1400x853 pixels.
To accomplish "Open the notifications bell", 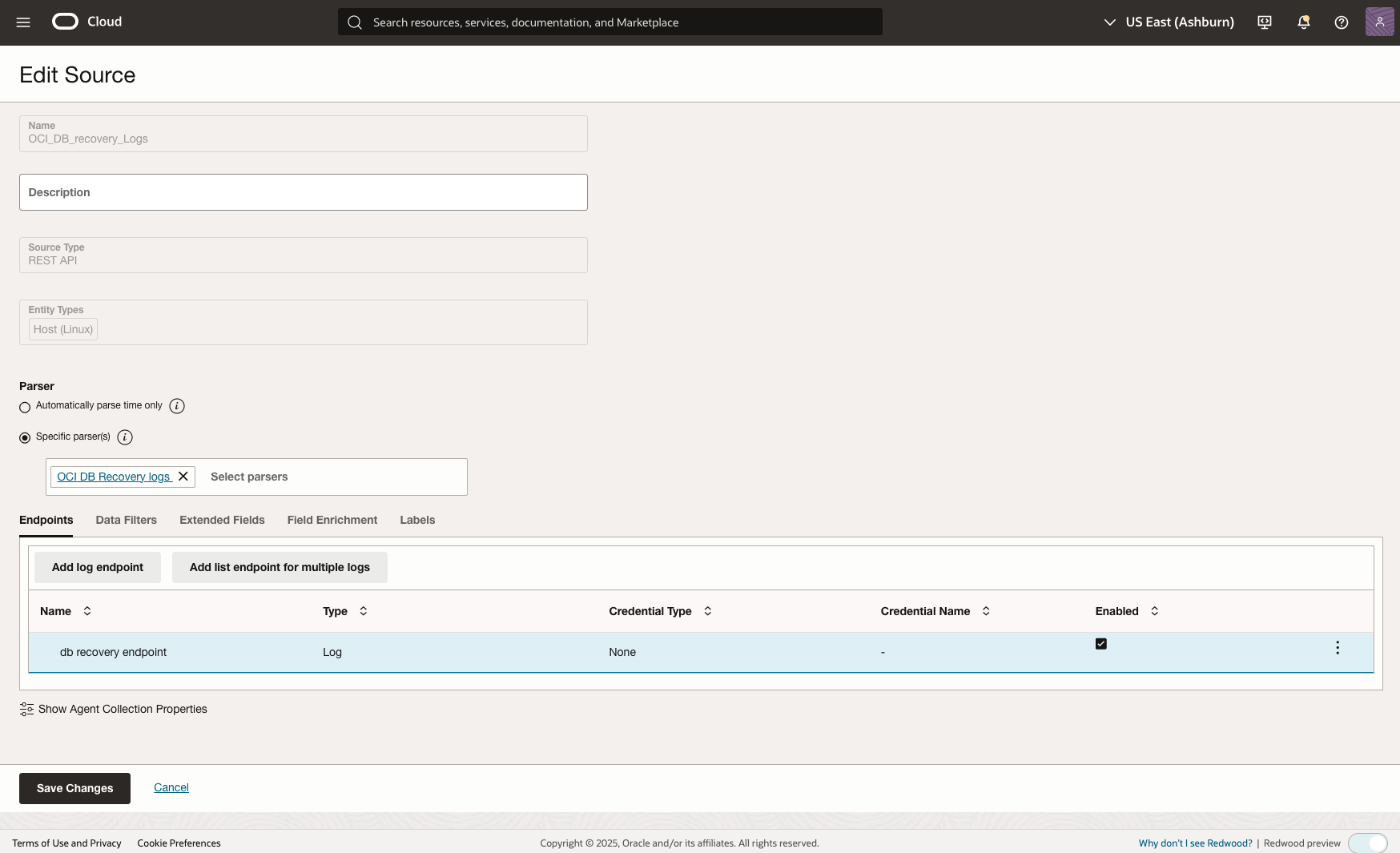I will coord(1303,22).
